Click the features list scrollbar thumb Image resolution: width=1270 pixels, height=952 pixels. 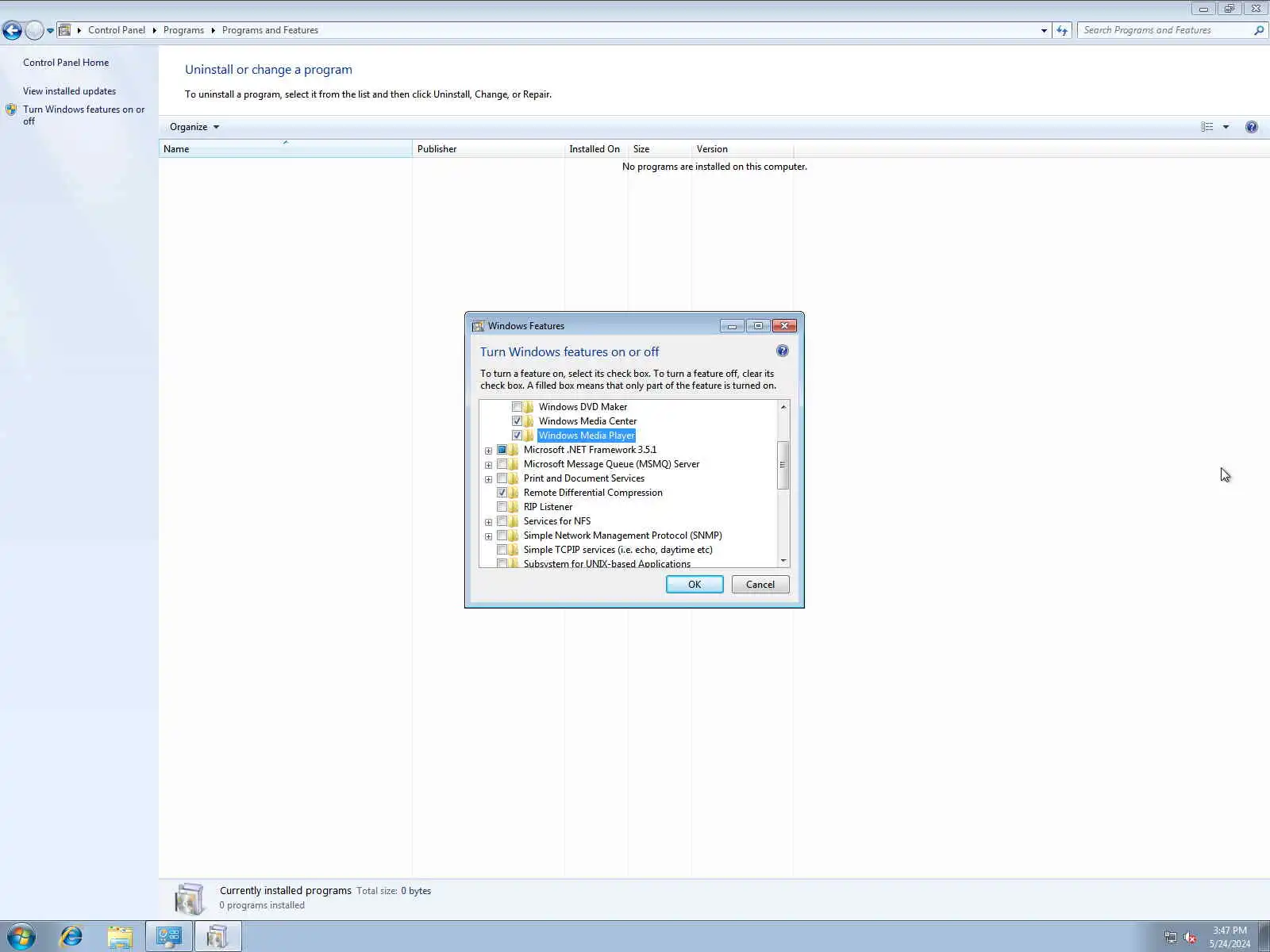coord(783,465)
